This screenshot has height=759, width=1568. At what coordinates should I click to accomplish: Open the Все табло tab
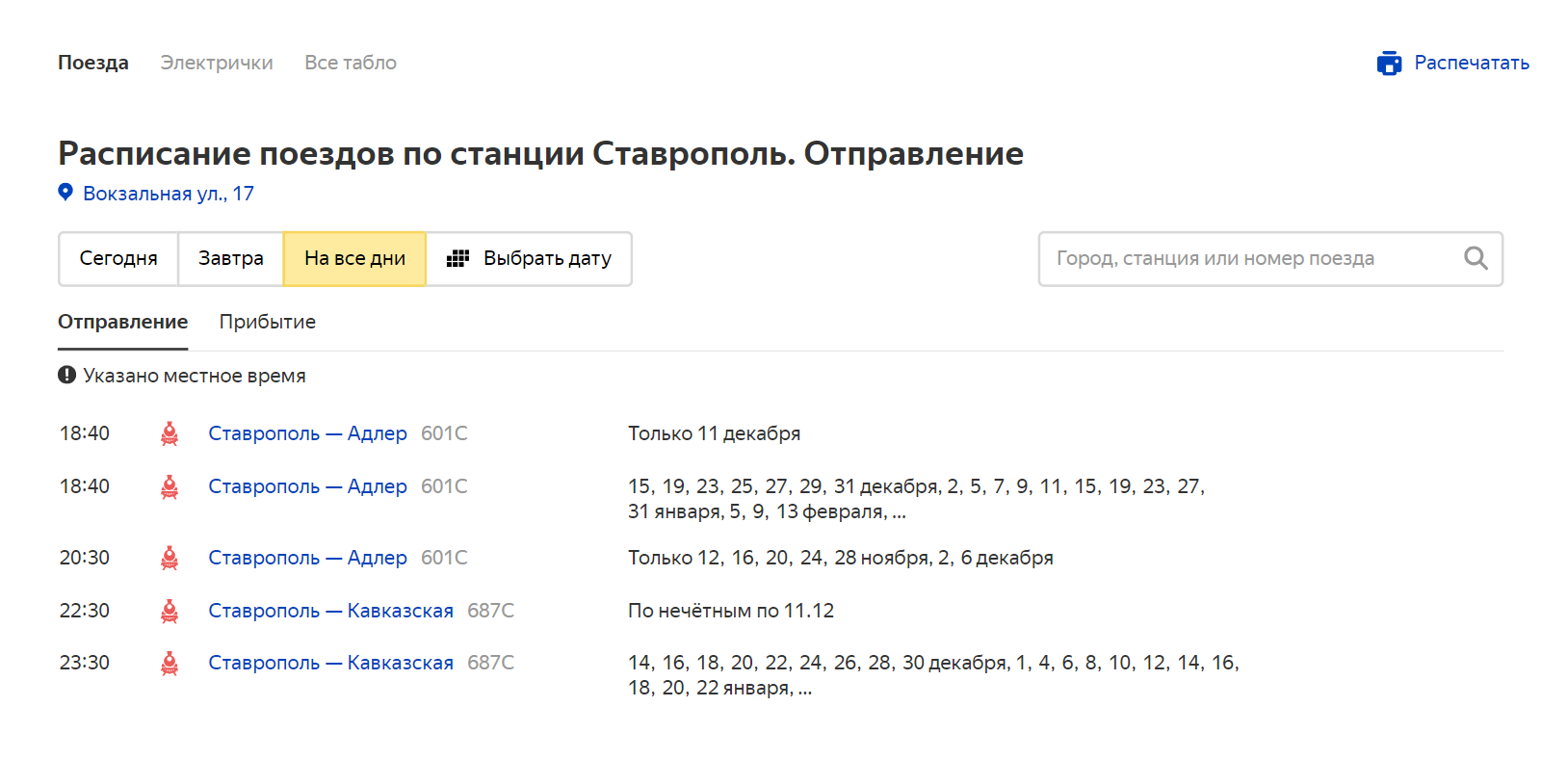pos(351,63)
